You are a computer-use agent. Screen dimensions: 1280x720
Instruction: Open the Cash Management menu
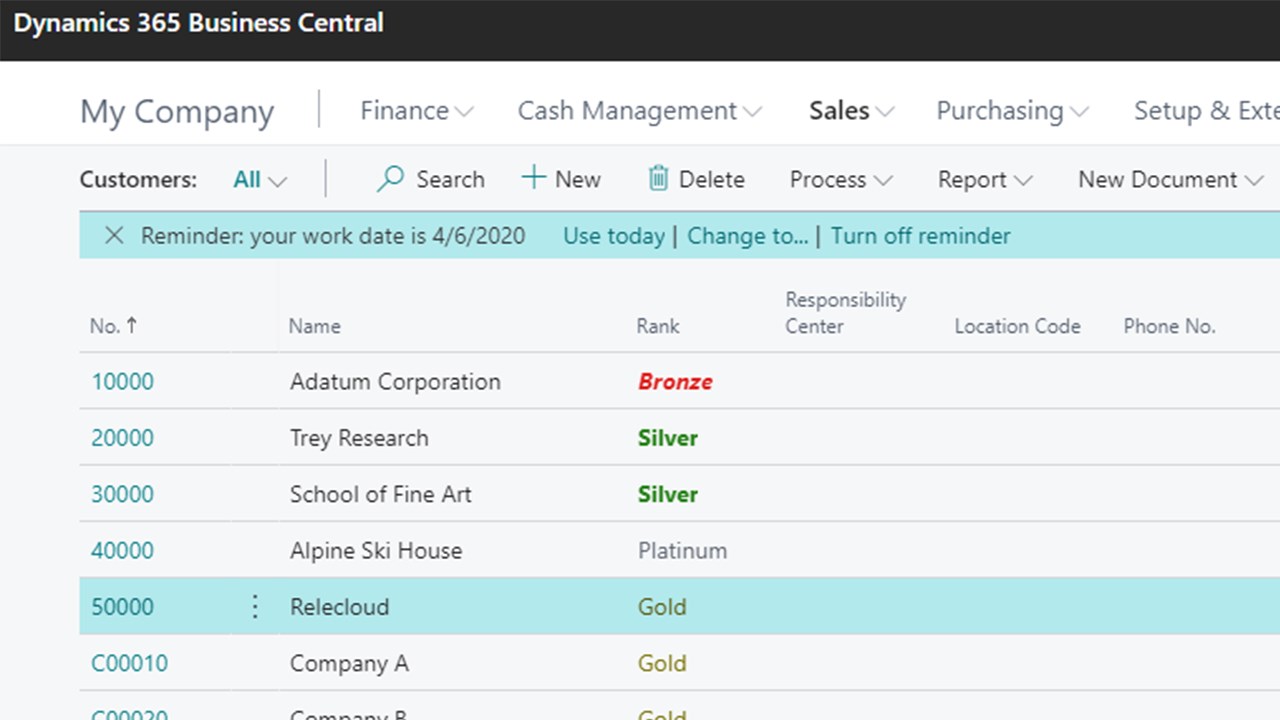638,111
